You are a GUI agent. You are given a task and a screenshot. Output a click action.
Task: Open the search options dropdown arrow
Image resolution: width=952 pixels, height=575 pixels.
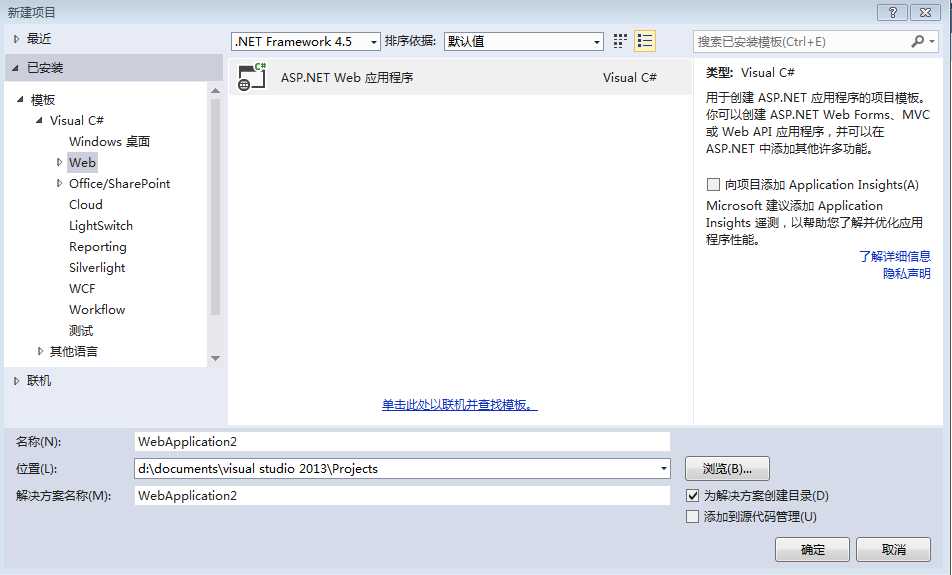coord(932,41)
